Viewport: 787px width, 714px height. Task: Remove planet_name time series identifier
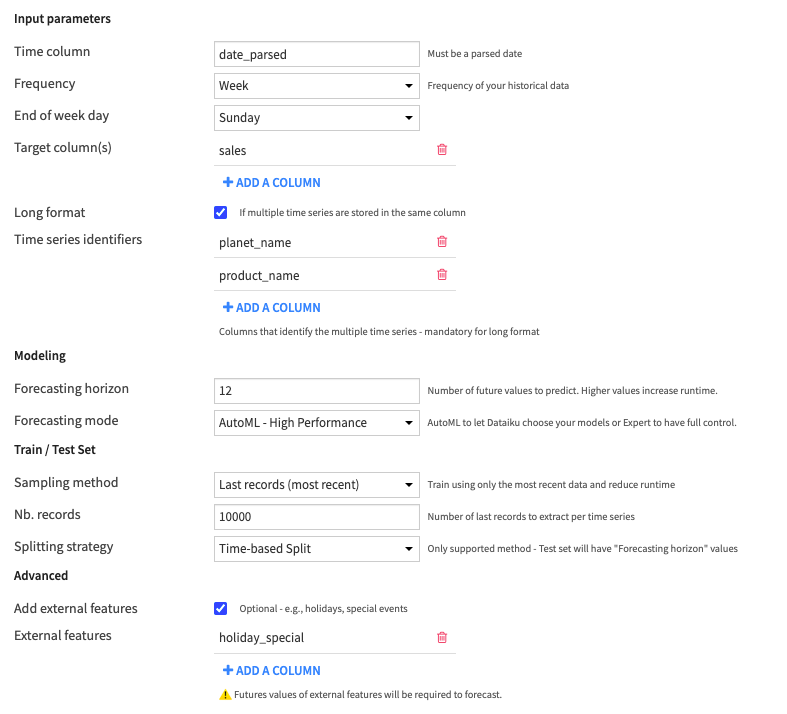(x=442, y=242)
